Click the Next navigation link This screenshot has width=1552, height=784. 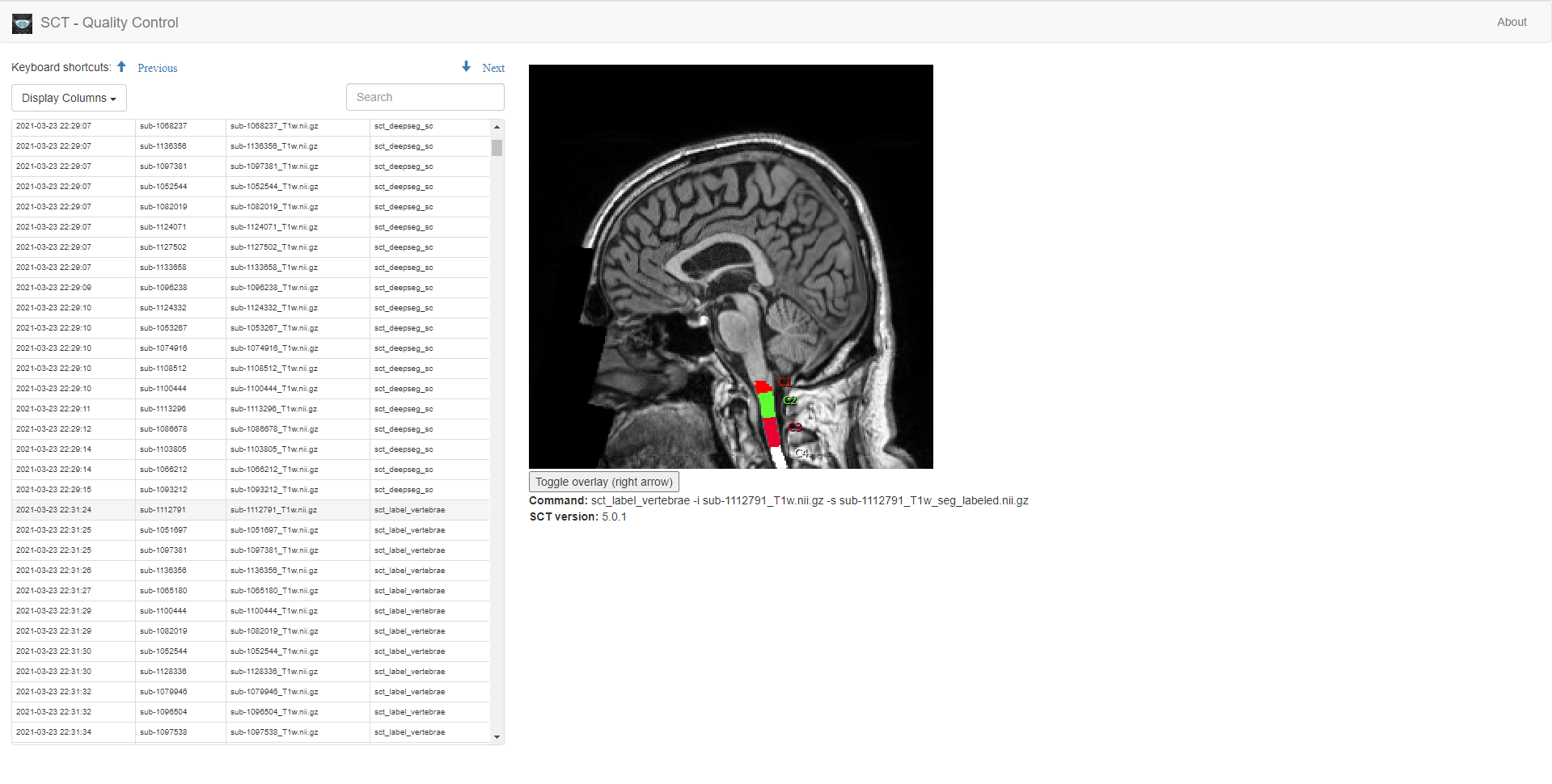pyautogui.click(x=493, y=68)
